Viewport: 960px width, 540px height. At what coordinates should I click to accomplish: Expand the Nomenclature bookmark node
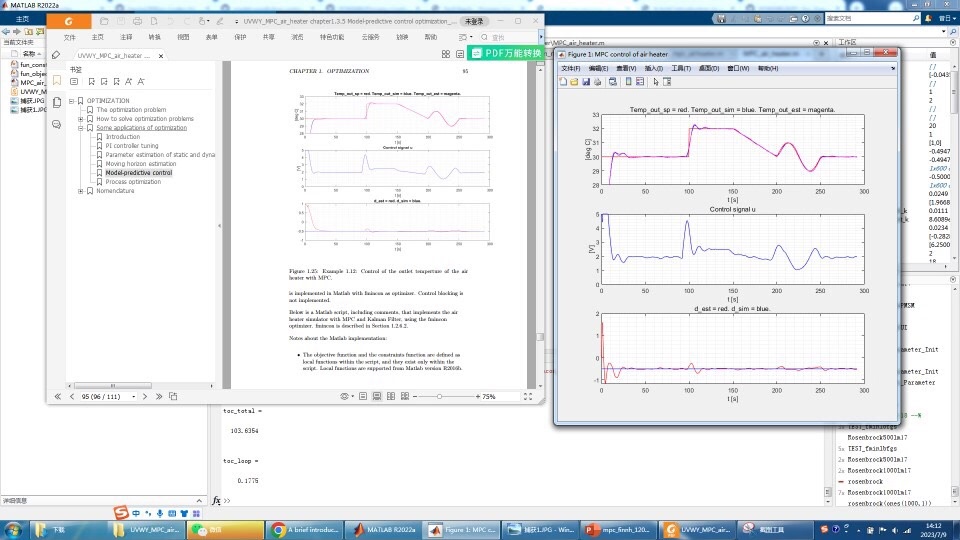tap(81, 191)
